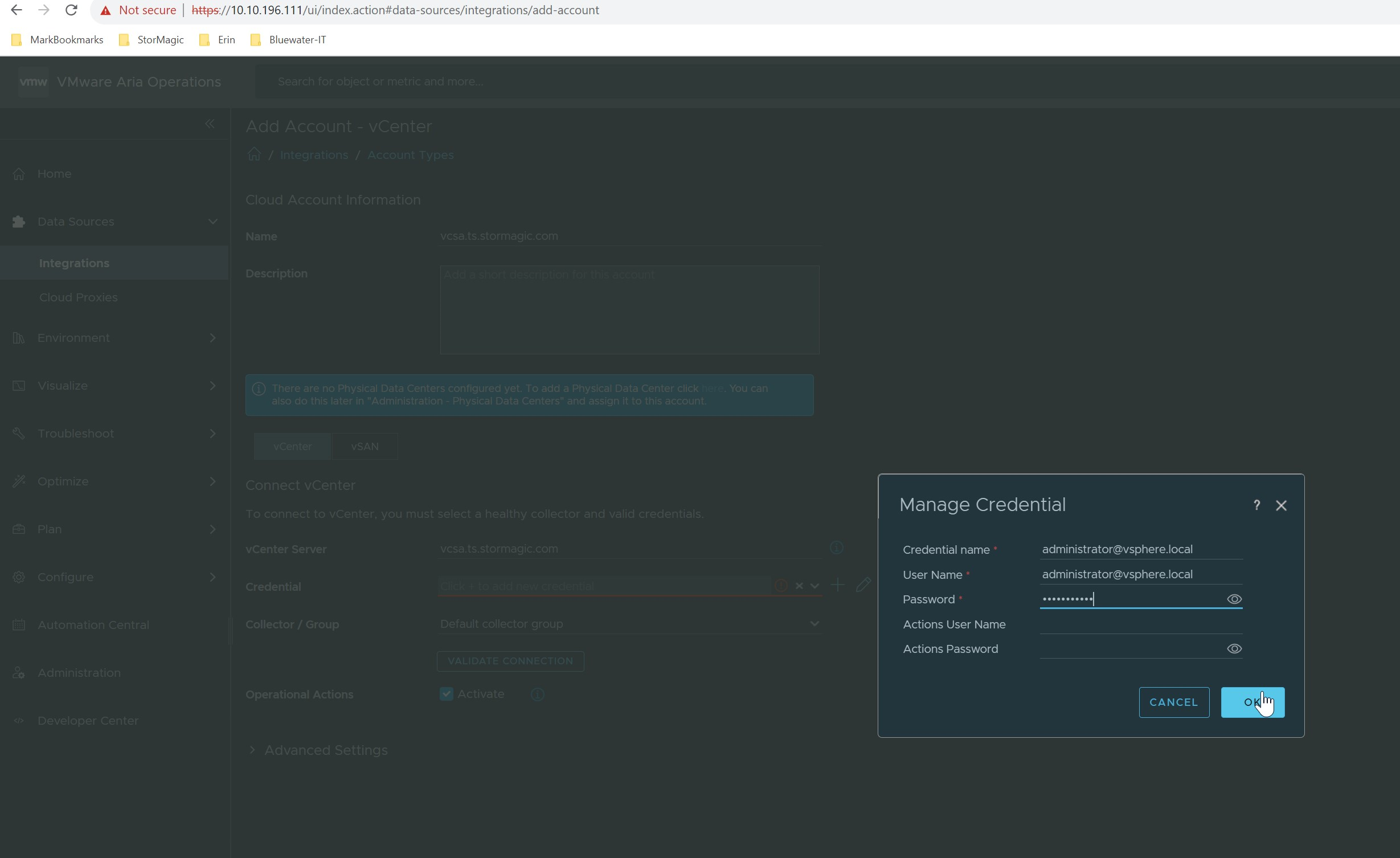Show the Actions Password with eye icon
1400x858 pixels.
tap(1234, 649)
